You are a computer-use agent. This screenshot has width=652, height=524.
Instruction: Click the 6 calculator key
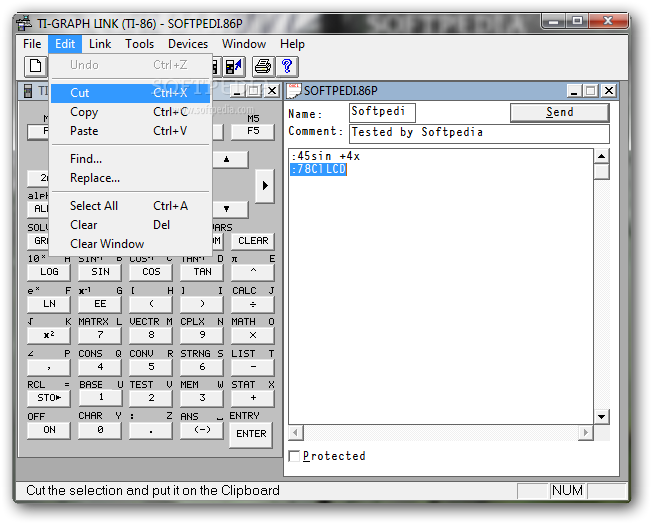202,367
